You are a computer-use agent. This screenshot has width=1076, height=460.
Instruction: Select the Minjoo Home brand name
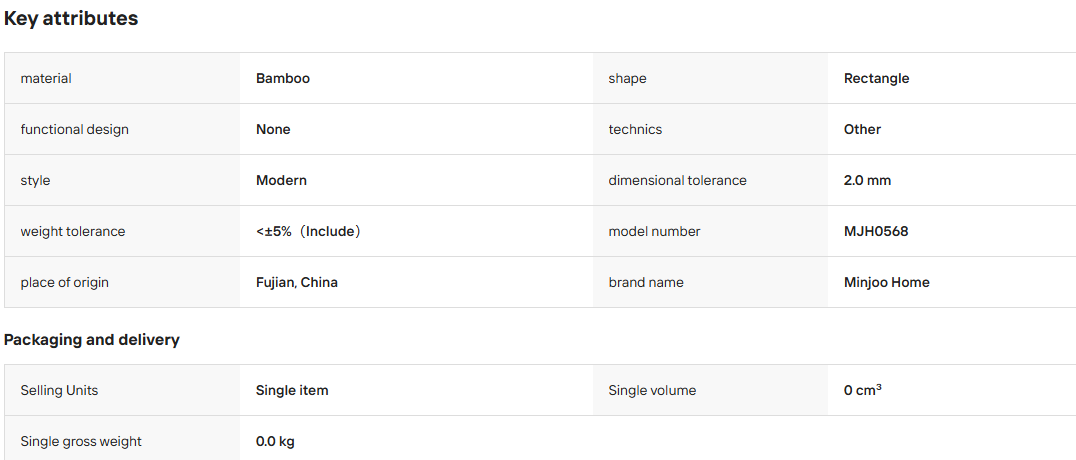pos(887,282)
